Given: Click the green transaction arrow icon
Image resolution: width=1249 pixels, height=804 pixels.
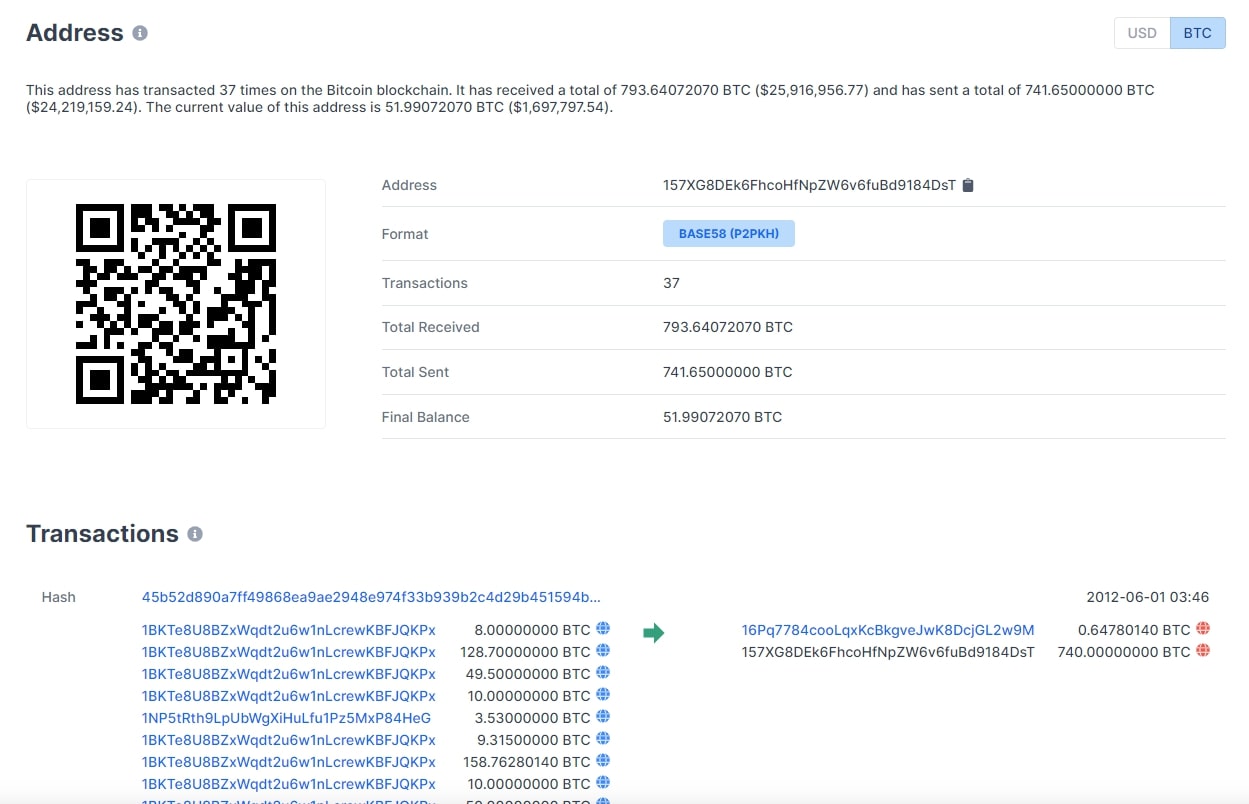Looking at the screenshot, I should [654, 633].
